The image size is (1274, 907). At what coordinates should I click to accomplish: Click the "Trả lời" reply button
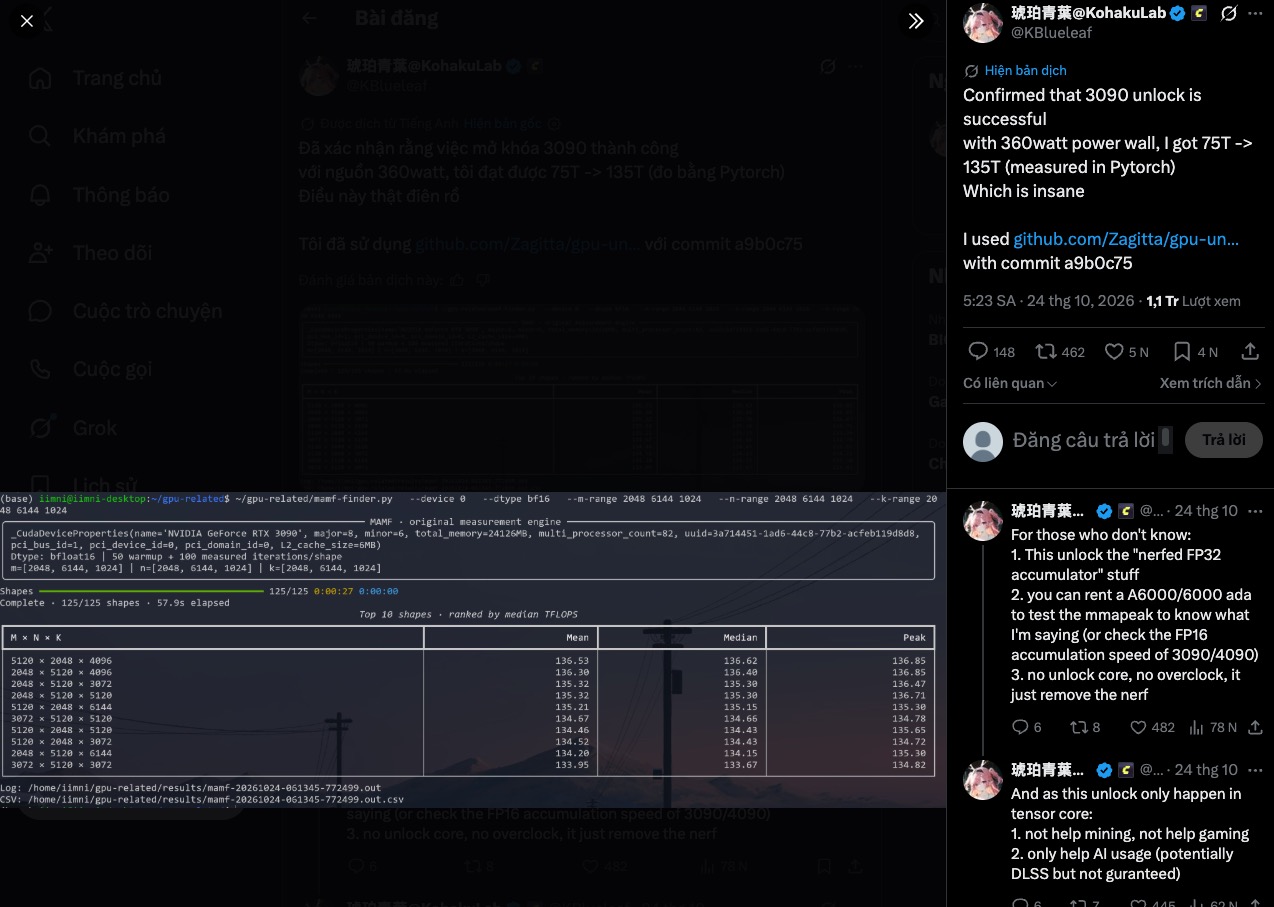click(1223, 440)
